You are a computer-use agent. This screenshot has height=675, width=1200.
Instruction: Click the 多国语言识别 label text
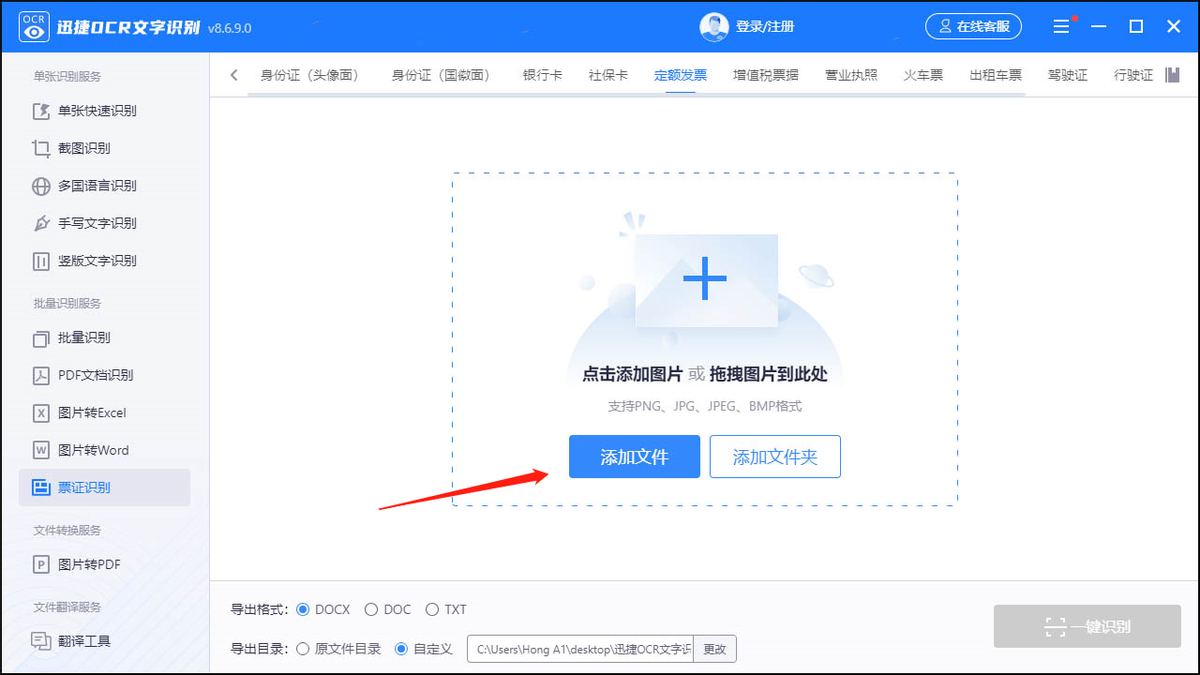click(x=97, y=186)
